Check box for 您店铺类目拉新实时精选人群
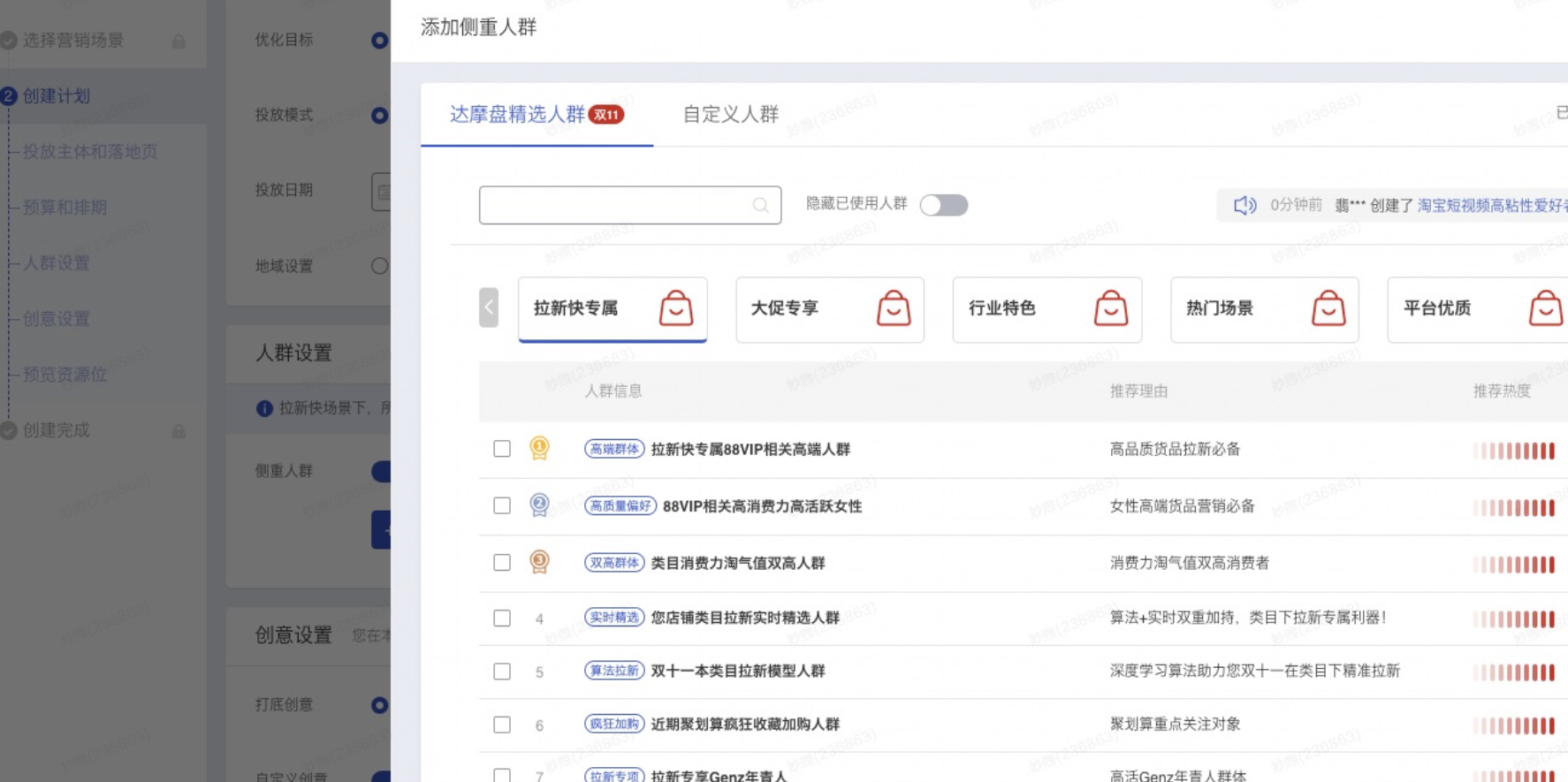 tap(502, 618)
